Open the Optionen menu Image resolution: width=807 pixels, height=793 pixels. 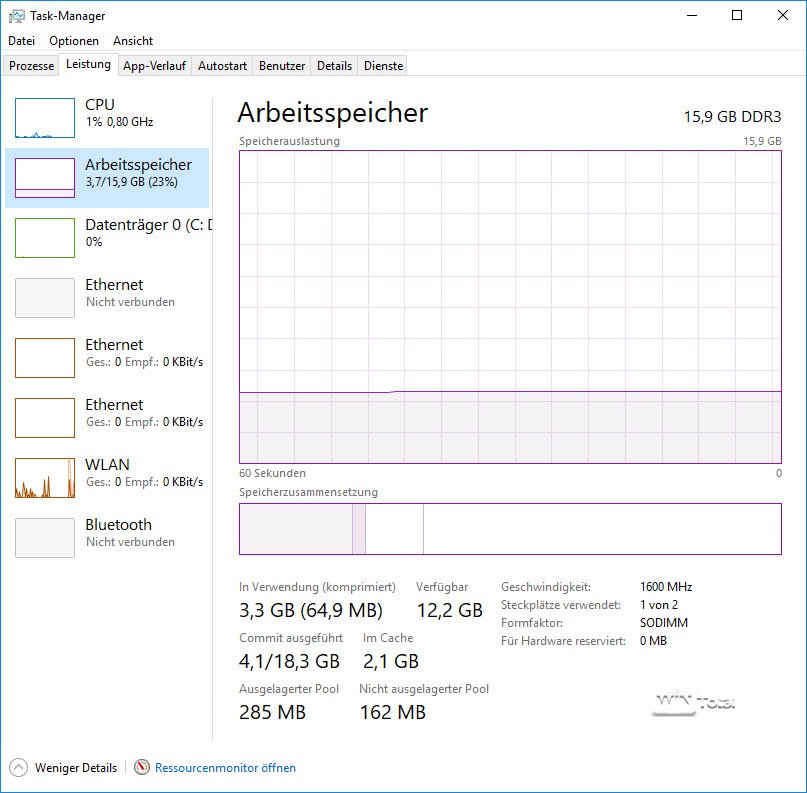pos(74,41)
